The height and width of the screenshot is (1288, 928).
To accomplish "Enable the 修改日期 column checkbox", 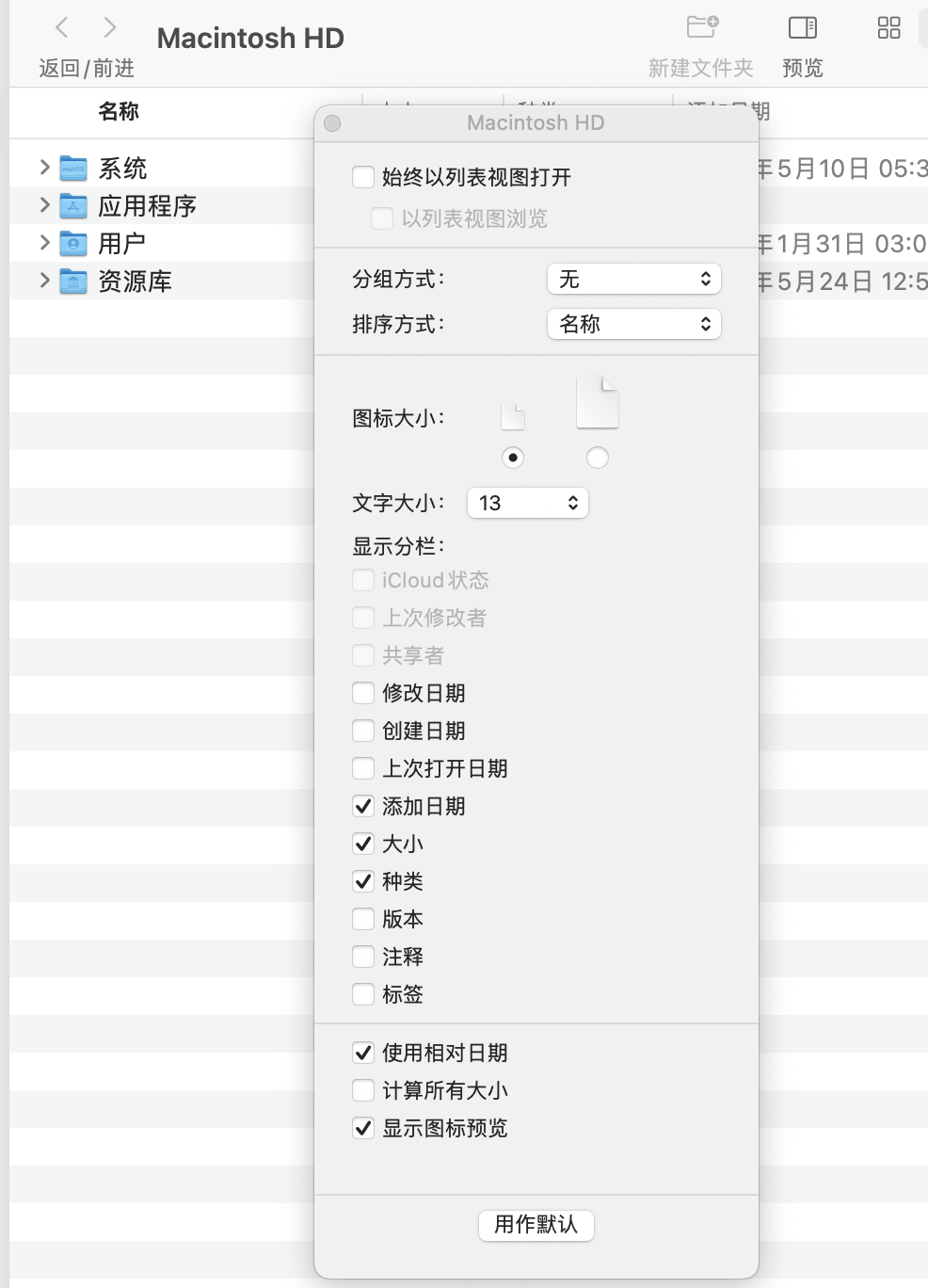I will point(363,693).
